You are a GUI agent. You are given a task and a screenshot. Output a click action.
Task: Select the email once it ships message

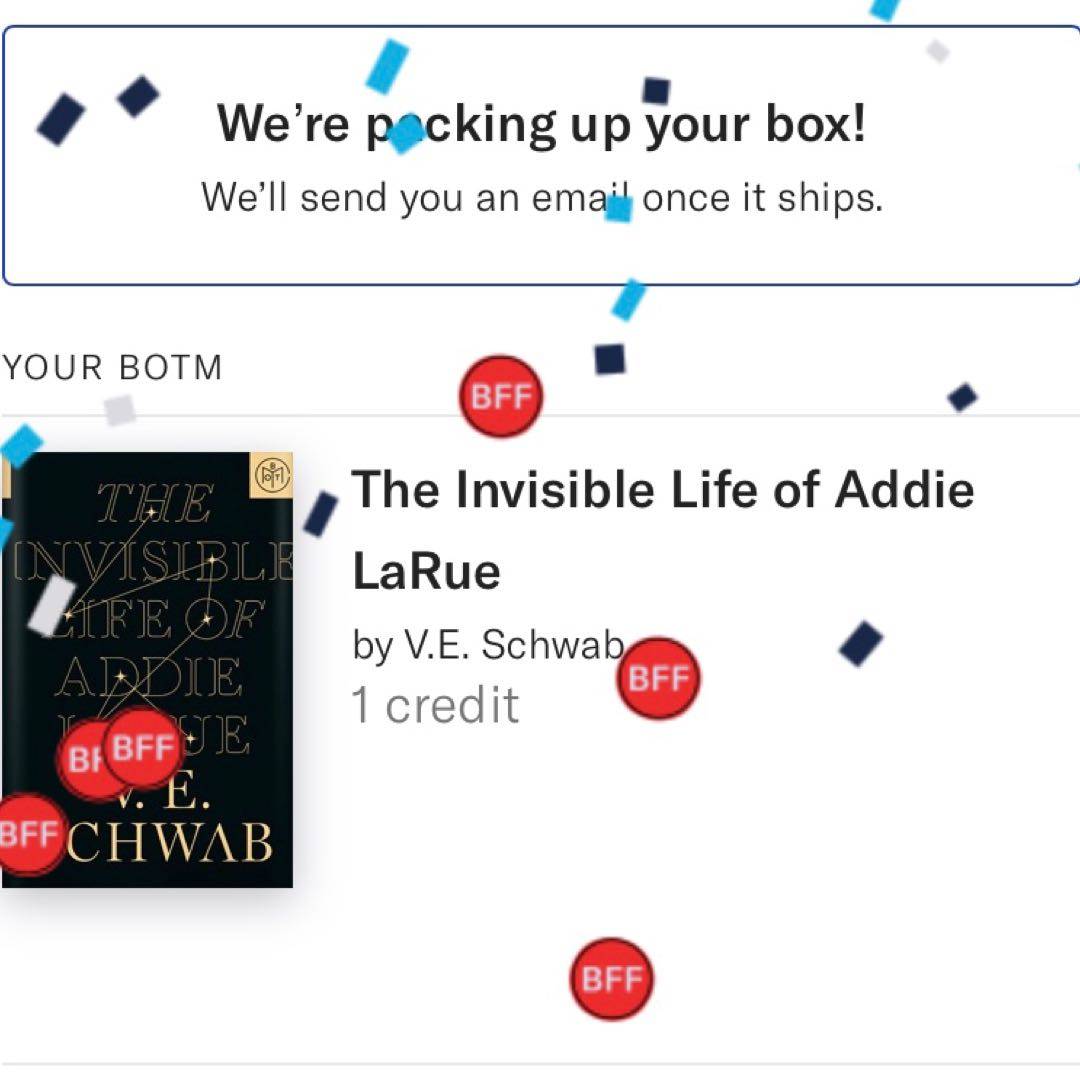[x=541, y=197]
